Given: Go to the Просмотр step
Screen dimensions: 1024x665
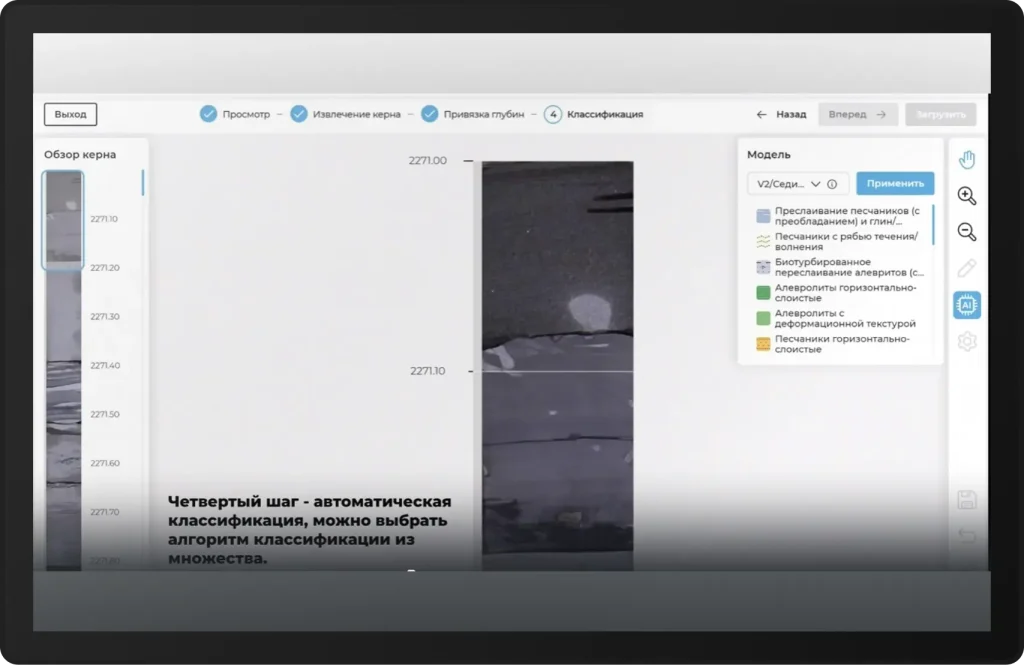Looking at the screenshot, I should tap(235, 114).
